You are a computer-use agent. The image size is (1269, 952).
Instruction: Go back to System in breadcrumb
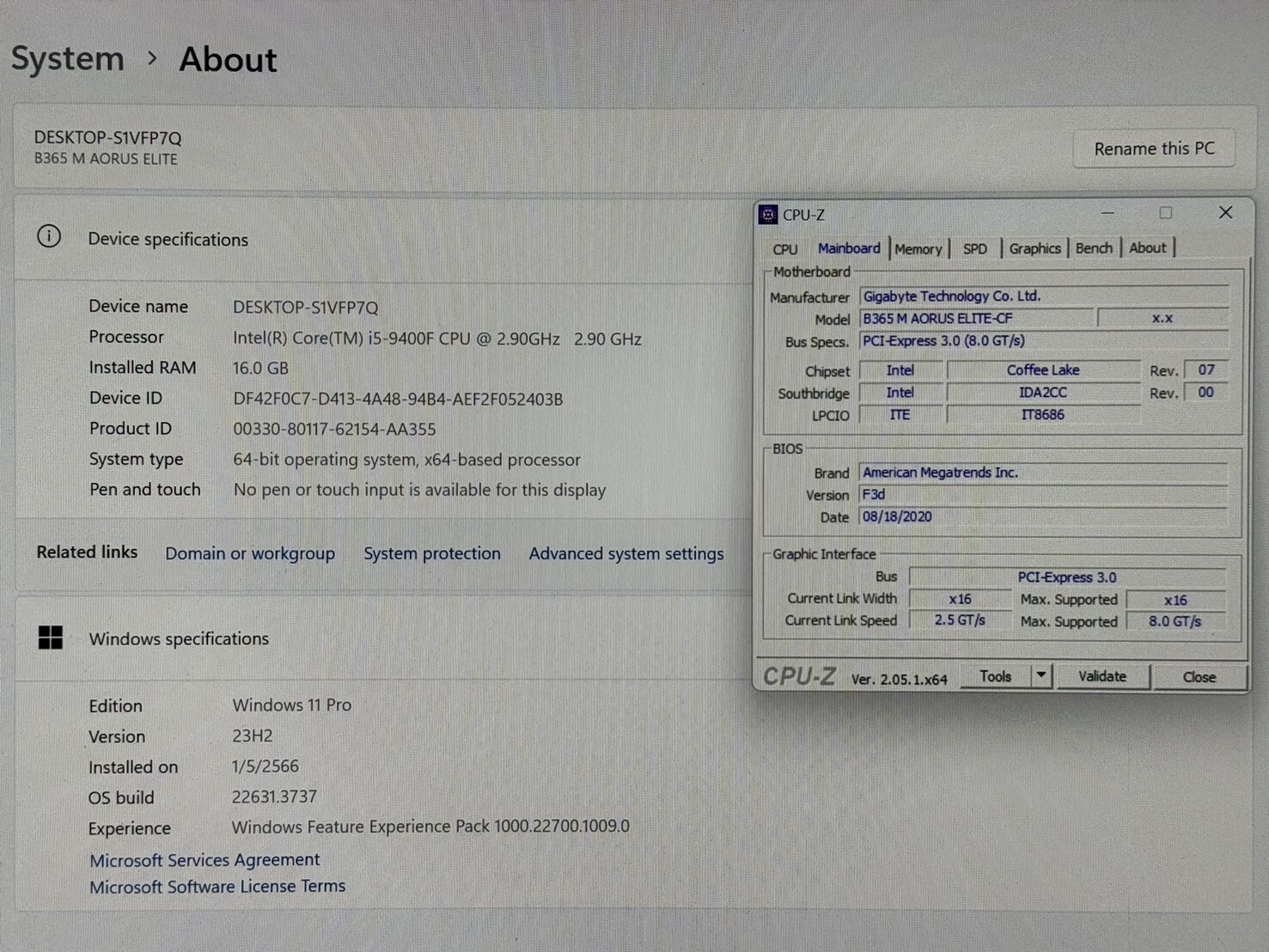(68, 58)
